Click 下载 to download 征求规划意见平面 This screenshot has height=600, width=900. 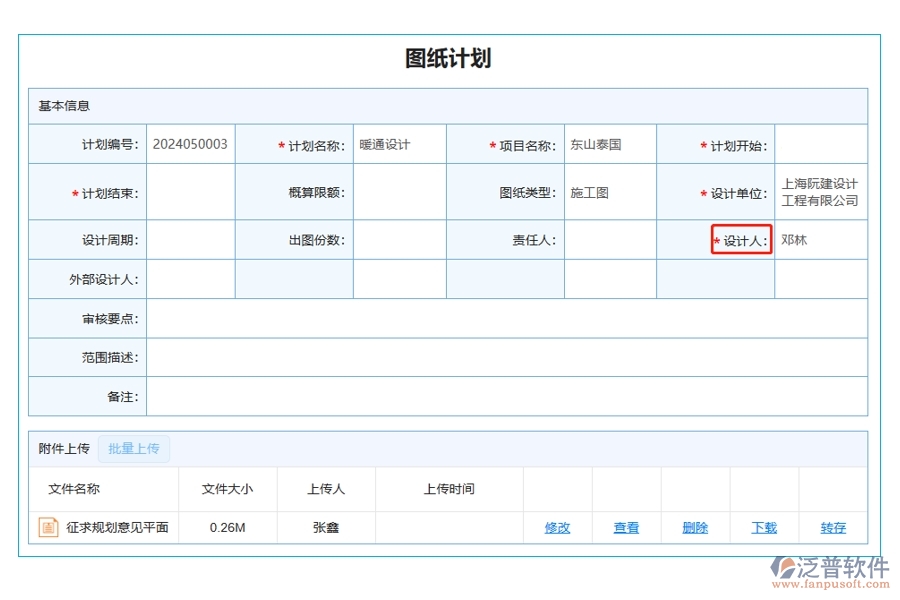[763, 527]
